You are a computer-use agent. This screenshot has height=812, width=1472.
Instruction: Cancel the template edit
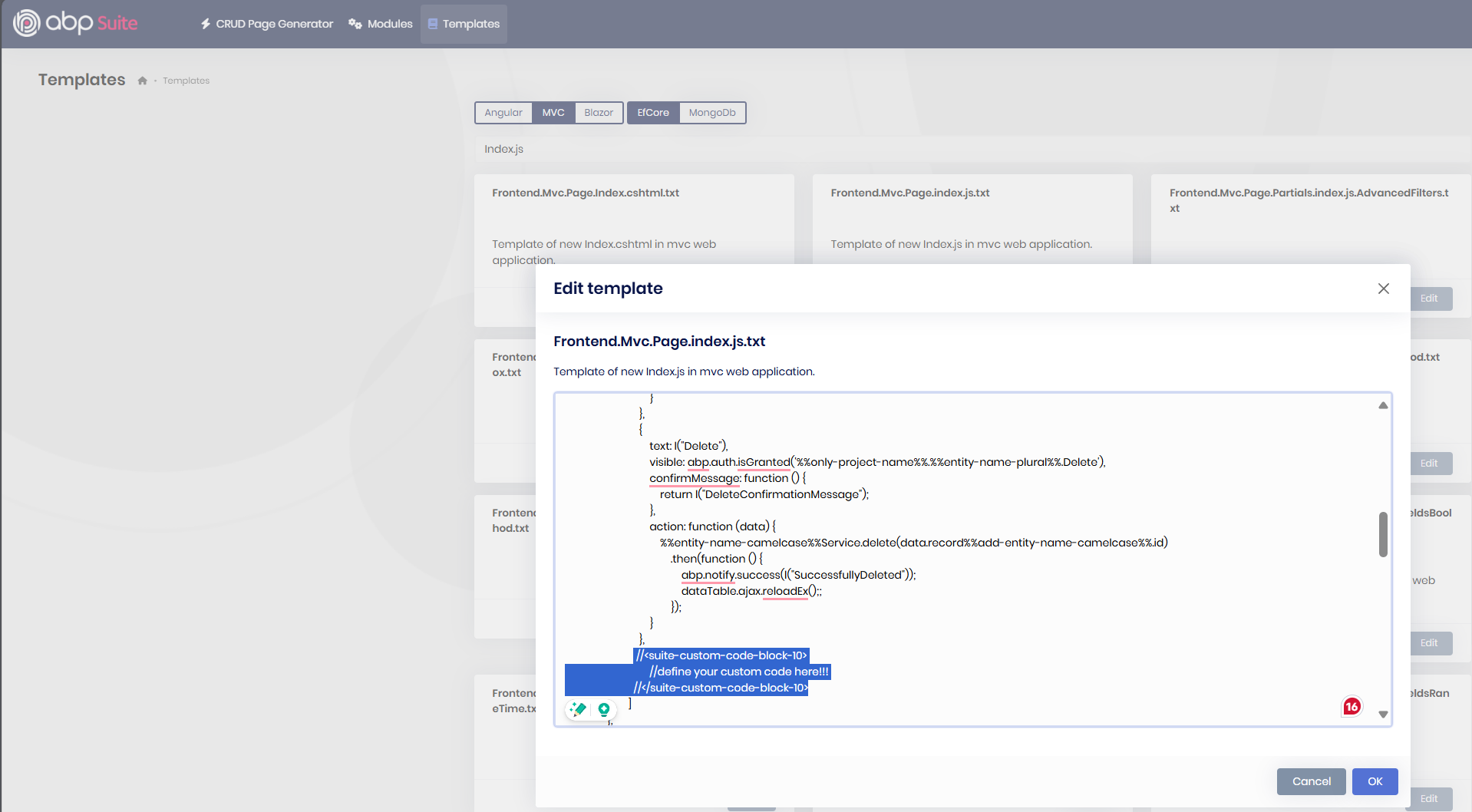pyautogui.click(x=1311, y=781)
